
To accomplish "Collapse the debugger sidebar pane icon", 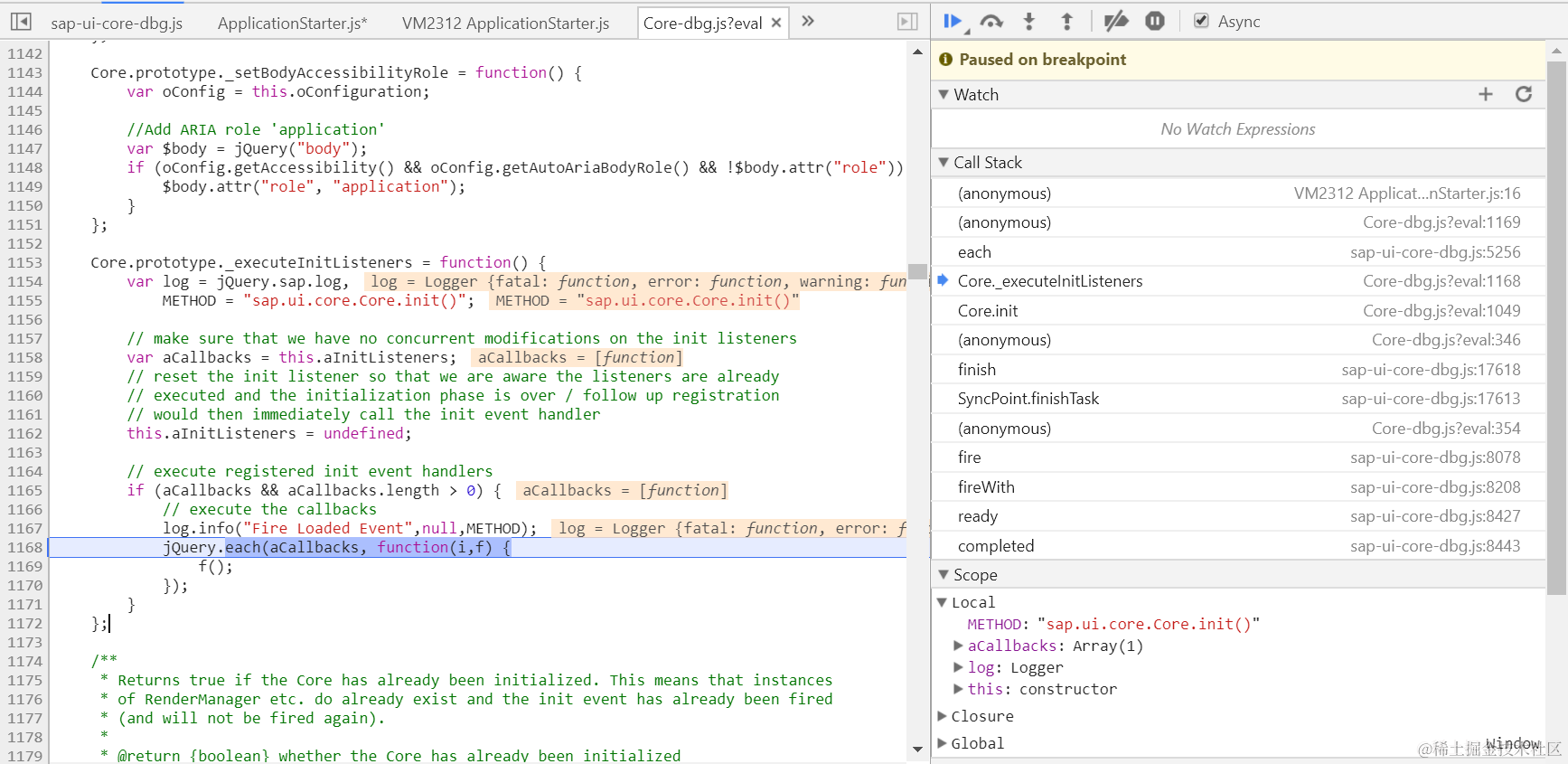I will pyautogui.click(x=907, y=22).
